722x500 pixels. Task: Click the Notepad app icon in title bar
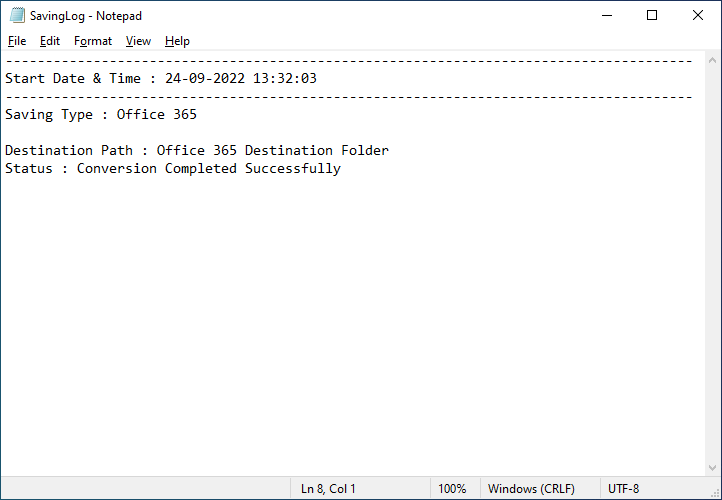[17, 15]
